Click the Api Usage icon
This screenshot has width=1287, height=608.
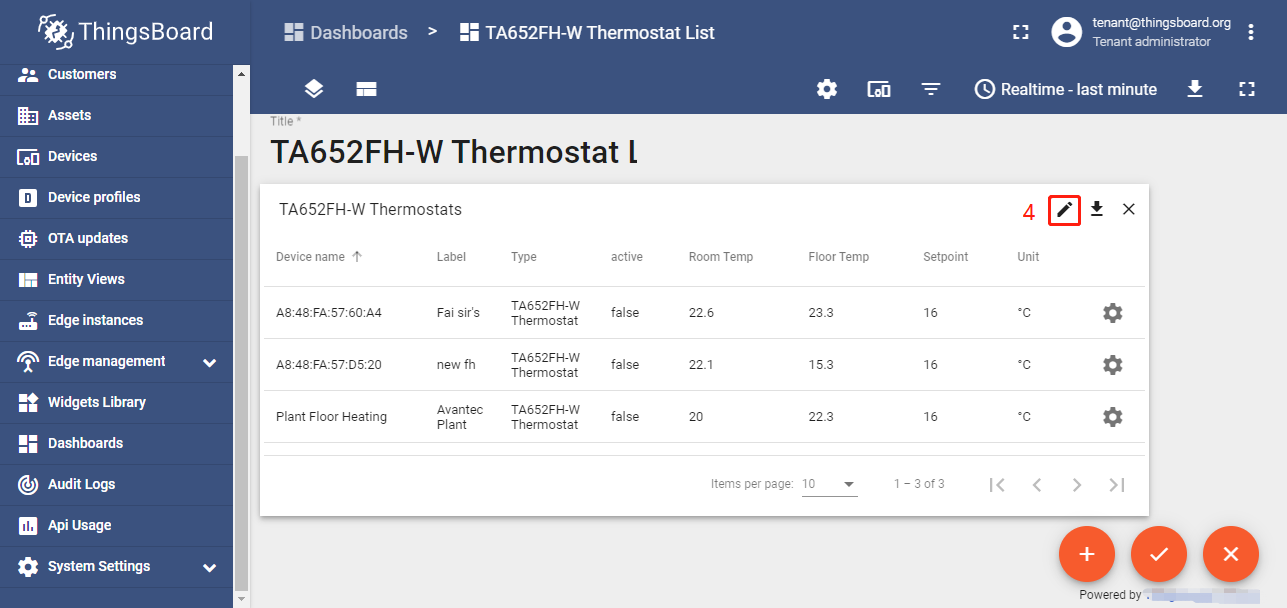pyautogui.click(x=28, y=526)
